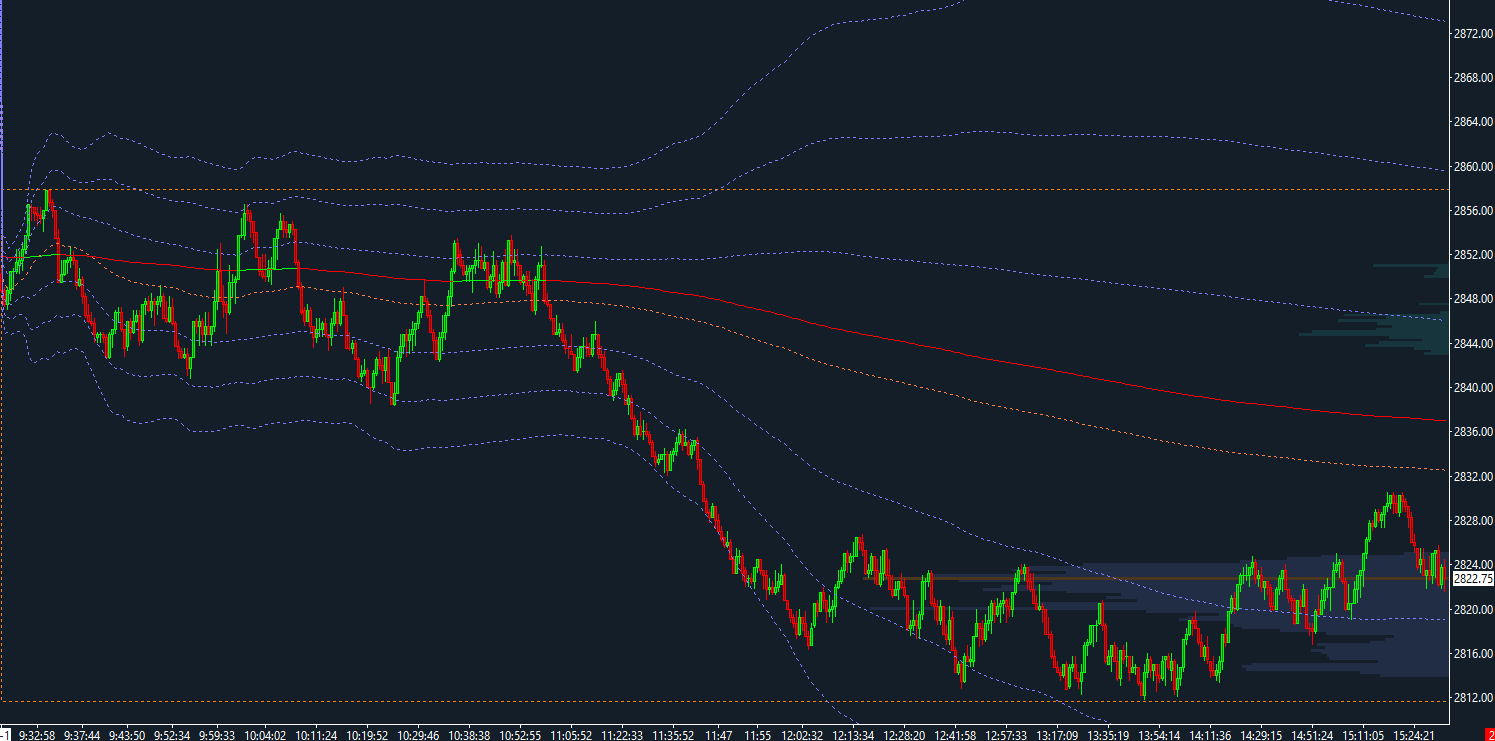Click the 12:28:20 time label
1495x741 pixels.
(905, 735)
